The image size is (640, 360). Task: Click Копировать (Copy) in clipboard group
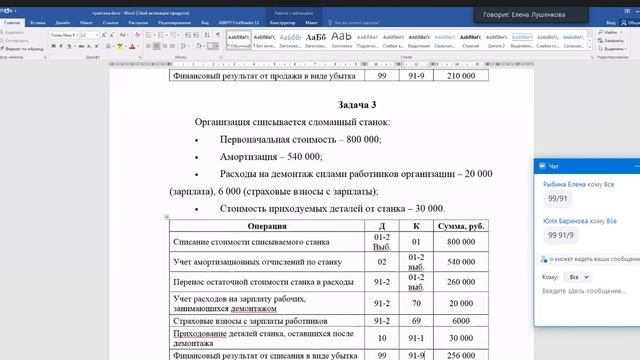click(15, 40)
